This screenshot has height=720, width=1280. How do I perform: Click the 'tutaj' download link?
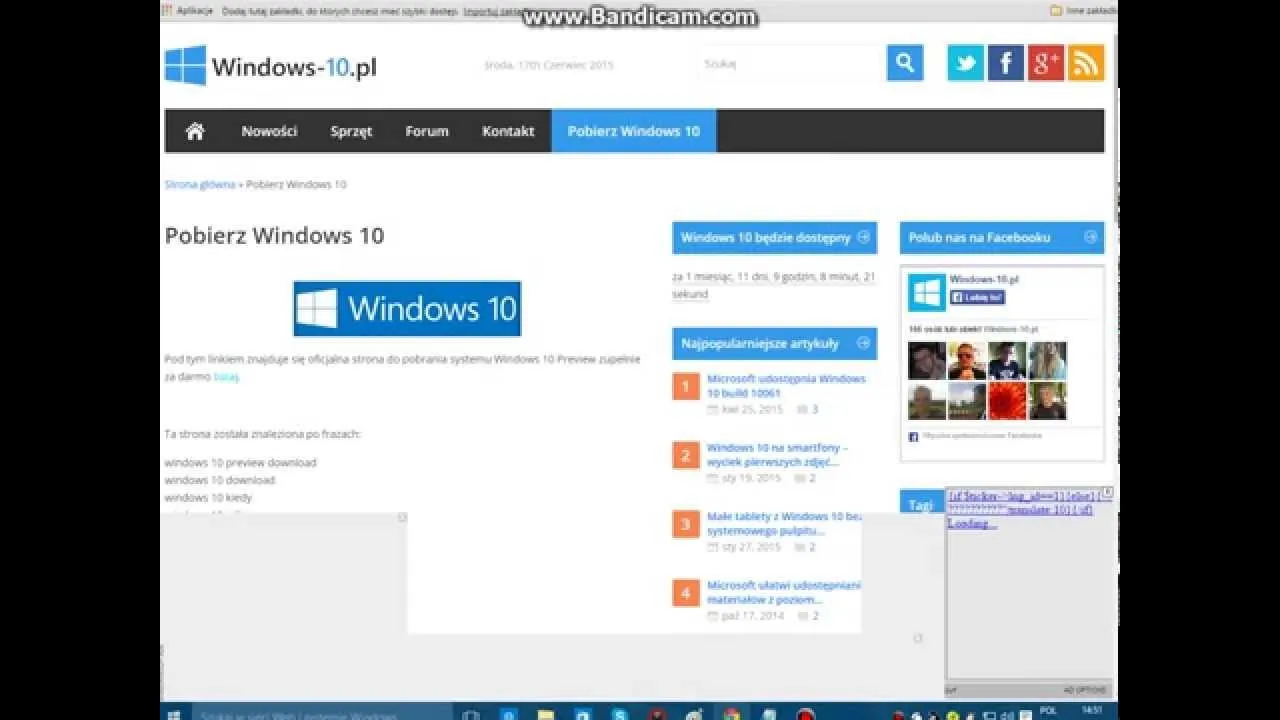click(226, 377)
